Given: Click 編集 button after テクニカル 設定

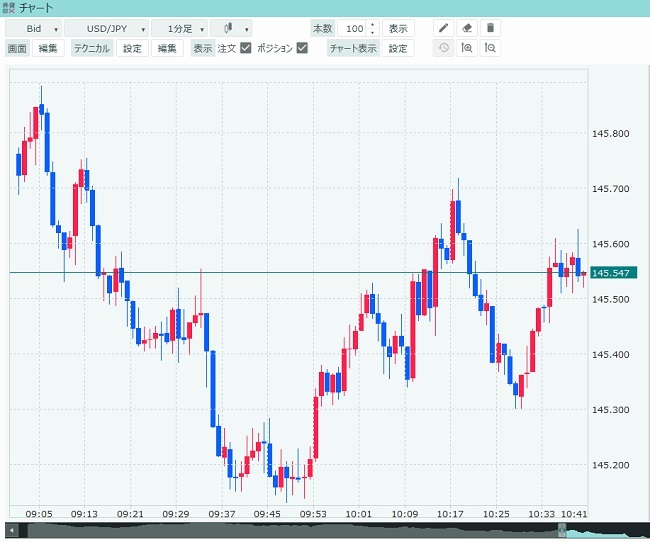Looking at the screenshot, I should coord(167,49).
